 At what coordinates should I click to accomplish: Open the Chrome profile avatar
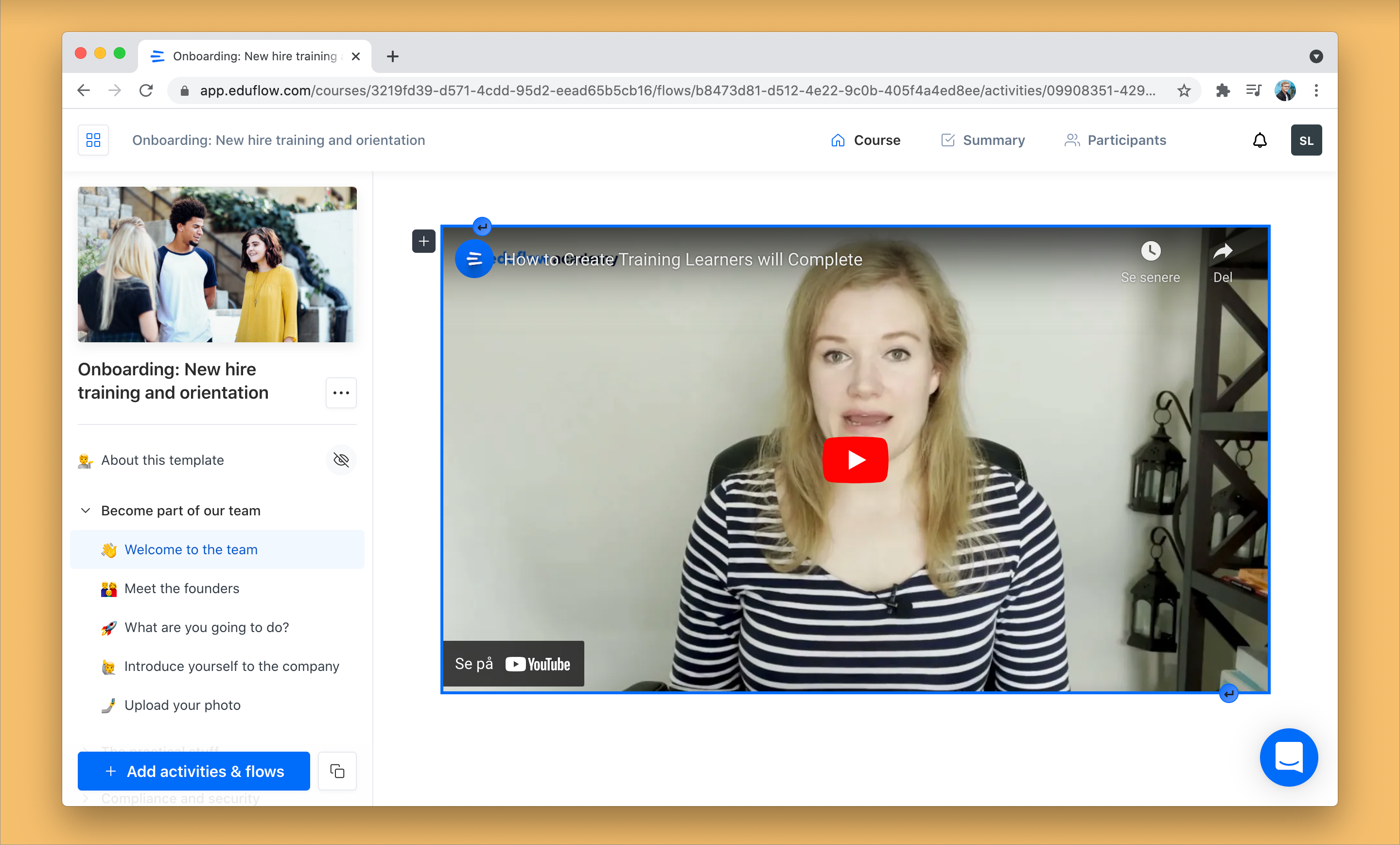pyautogui.click(x=1285, y=90)
